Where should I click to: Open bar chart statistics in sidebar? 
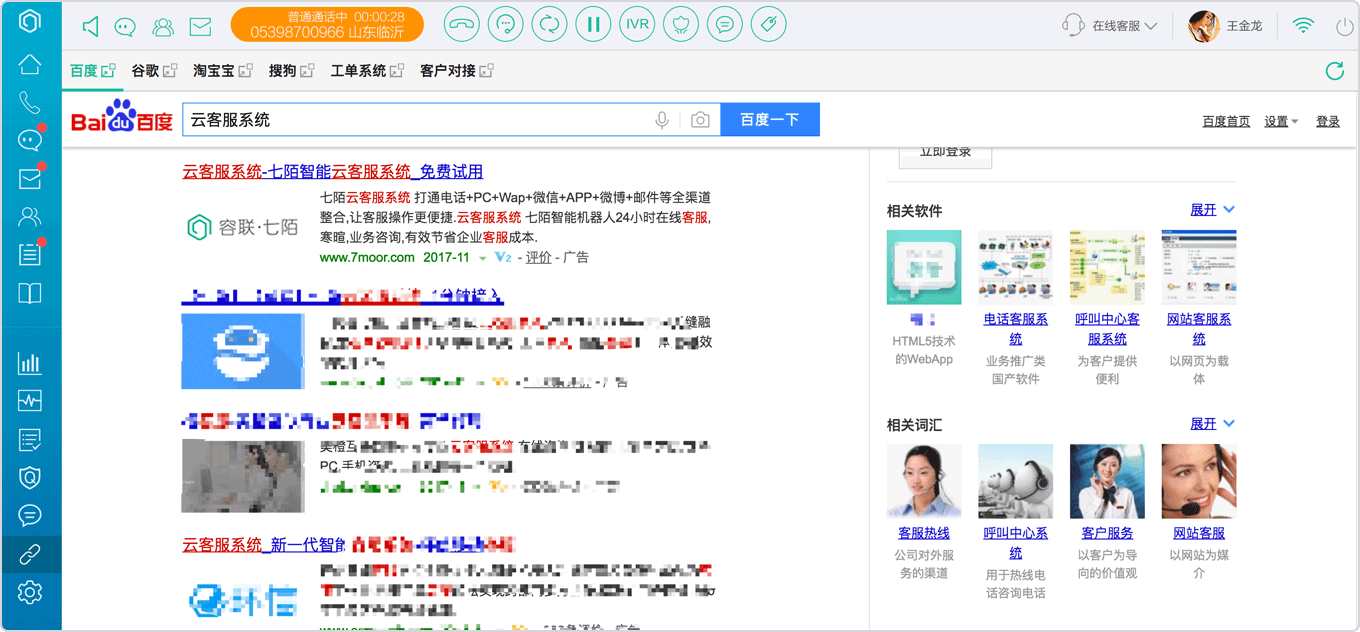click(x=30, y=363)
